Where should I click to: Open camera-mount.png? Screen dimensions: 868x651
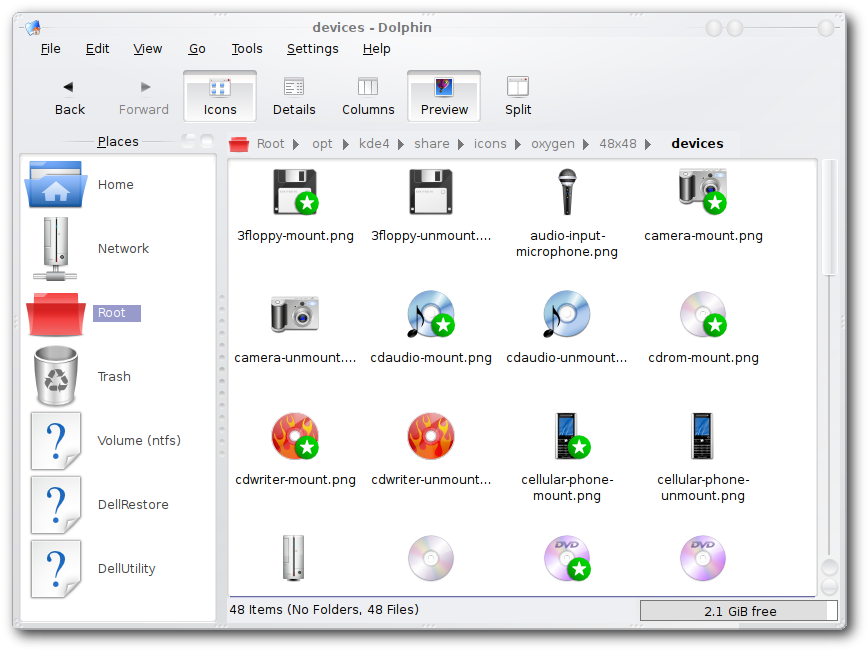tap(703, 191)
